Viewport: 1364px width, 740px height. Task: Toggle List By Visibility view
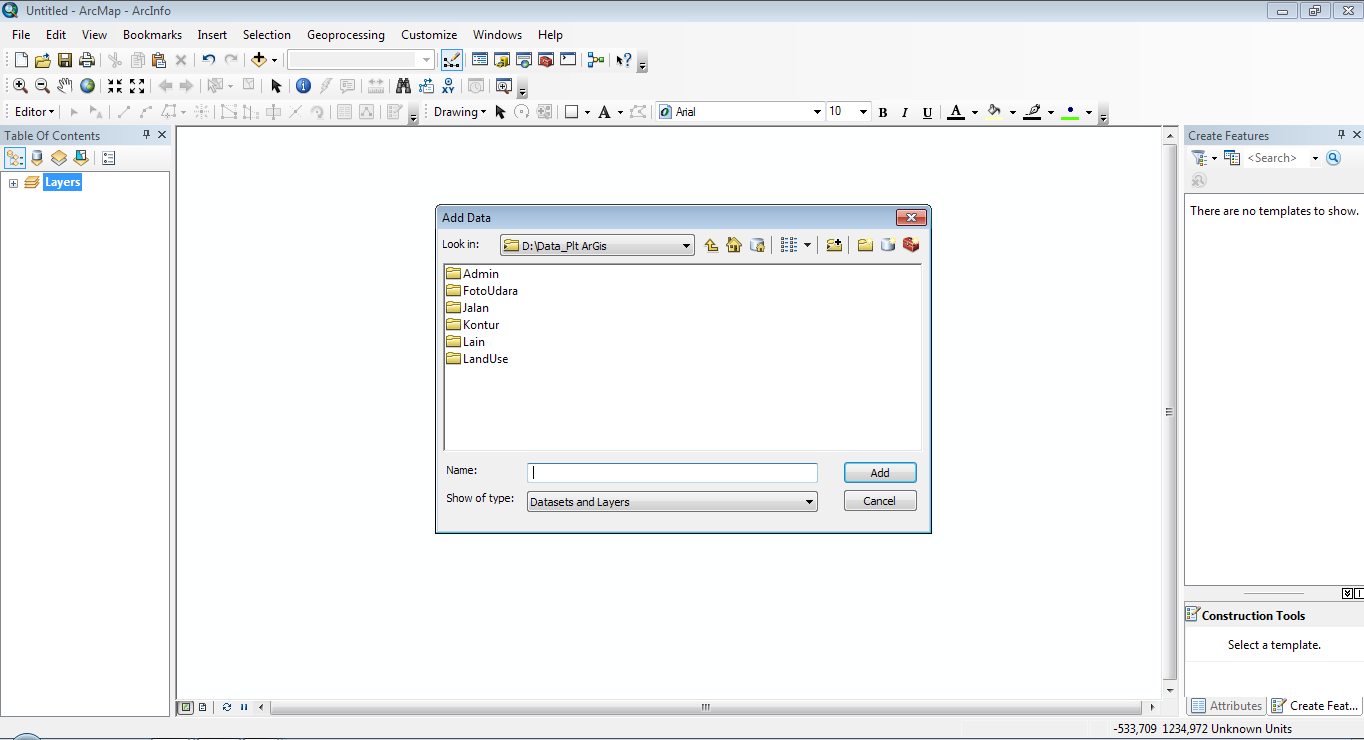click(59, 158)
